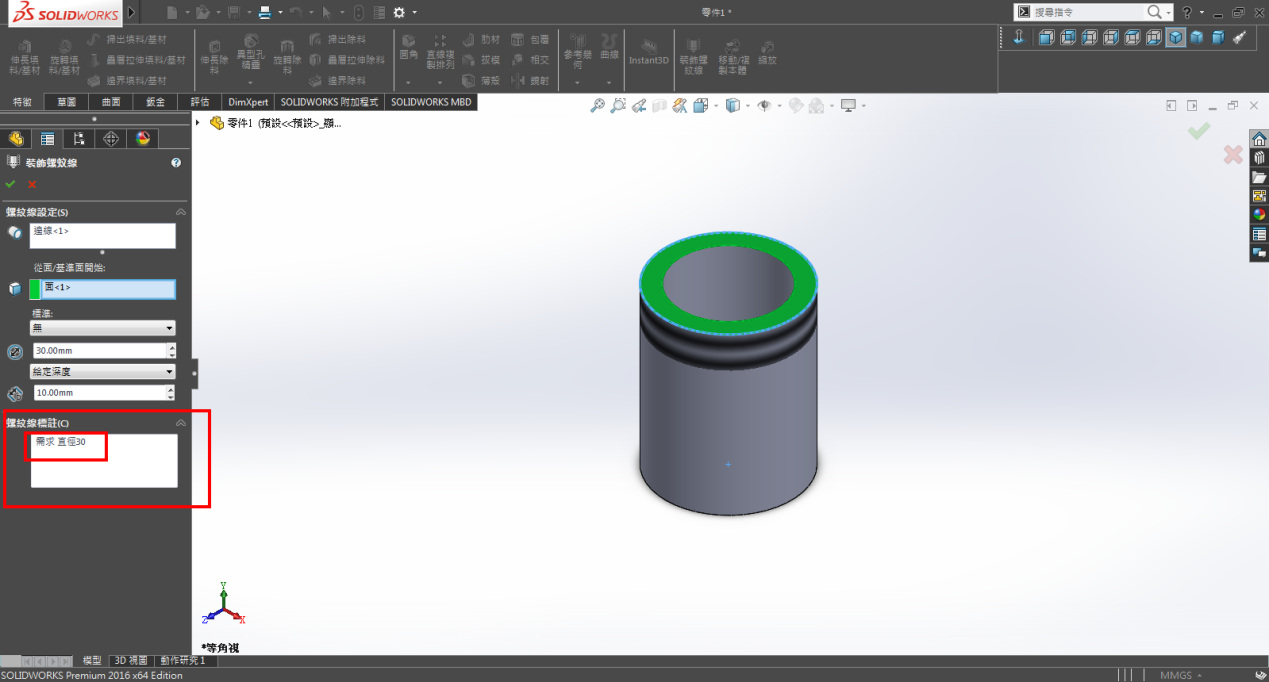Switch to the 草圖 tab
This screenshot has height=682, width=1269.
click(66, 102)
